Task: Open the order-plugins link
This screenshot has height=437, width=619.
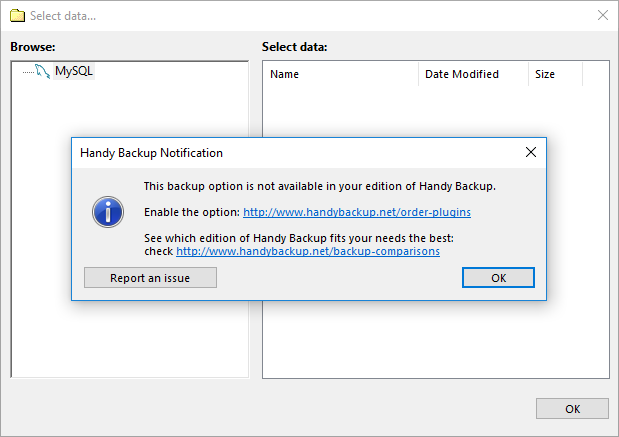Action: coord(357,212)
